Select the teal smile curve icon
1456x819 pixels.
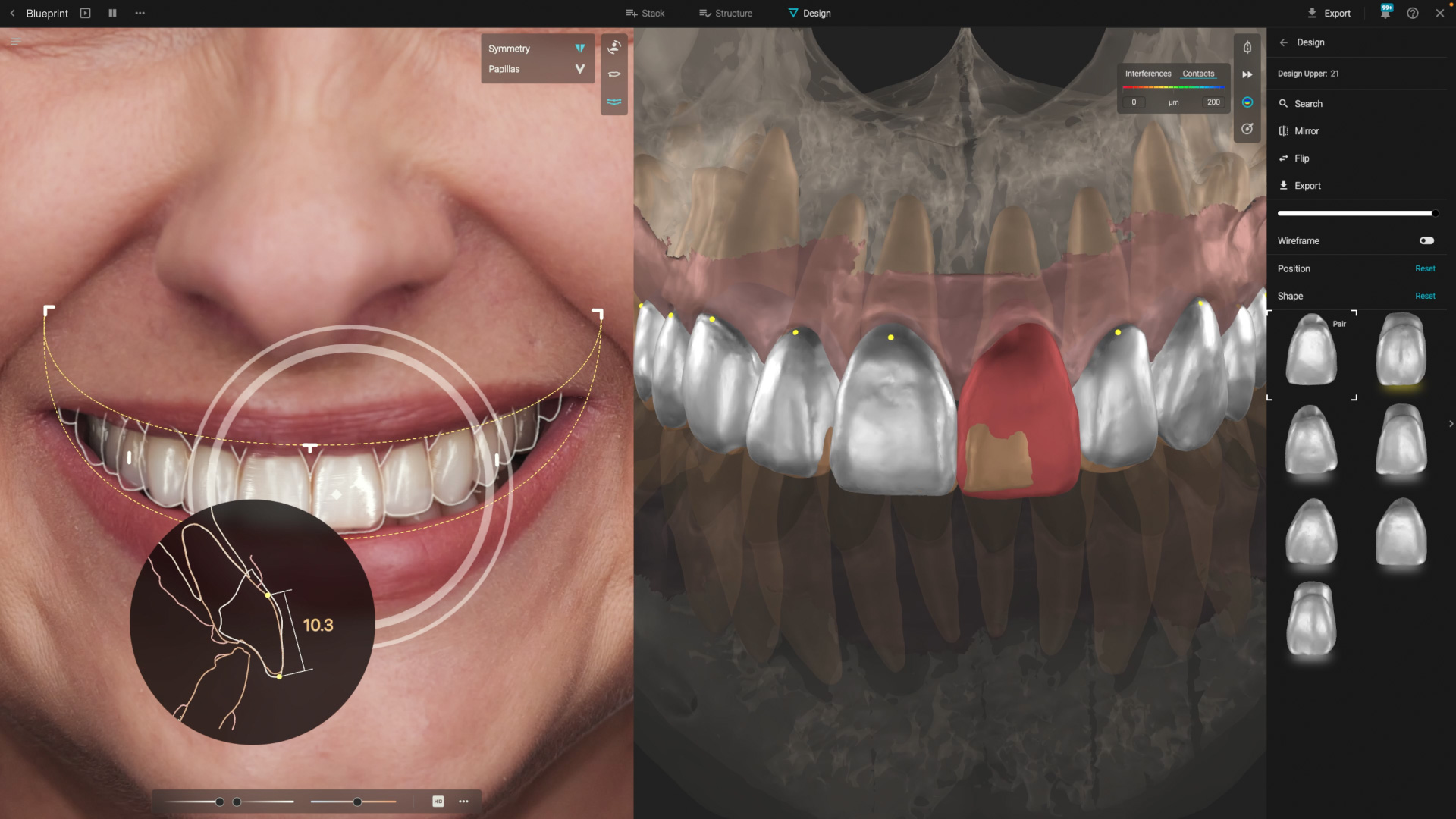614,102
